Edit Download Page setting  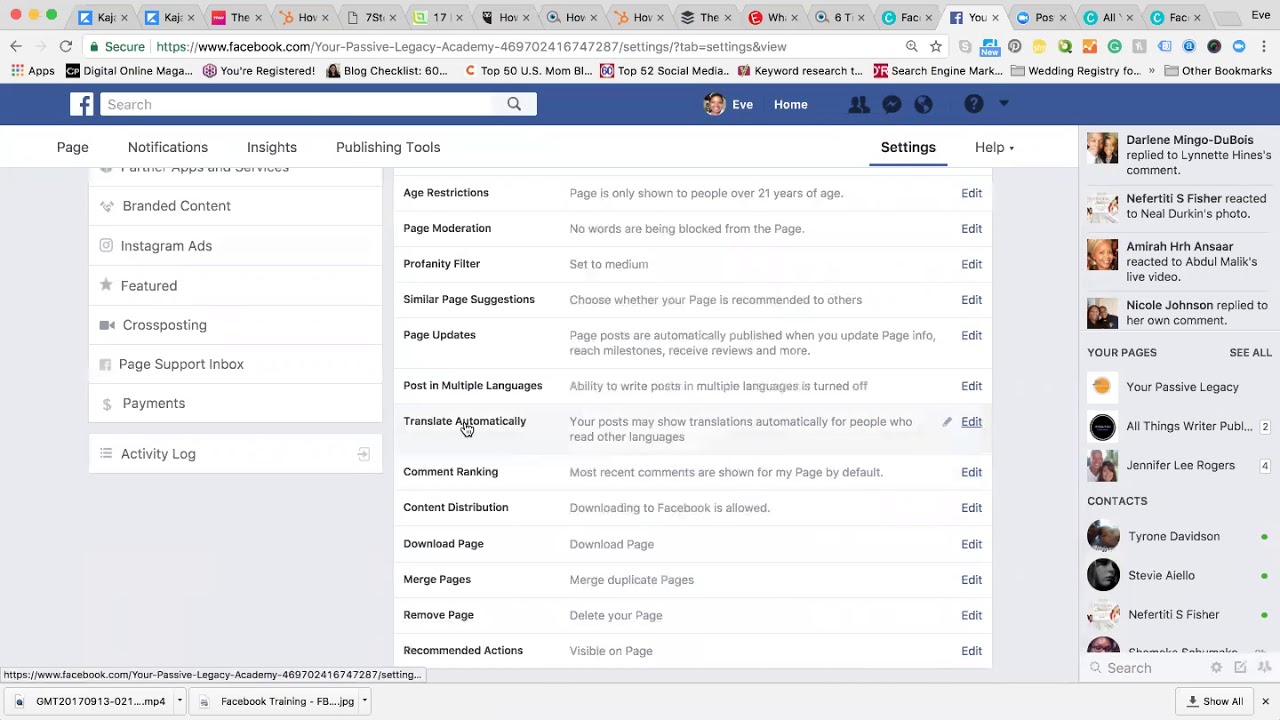point(971,544)
